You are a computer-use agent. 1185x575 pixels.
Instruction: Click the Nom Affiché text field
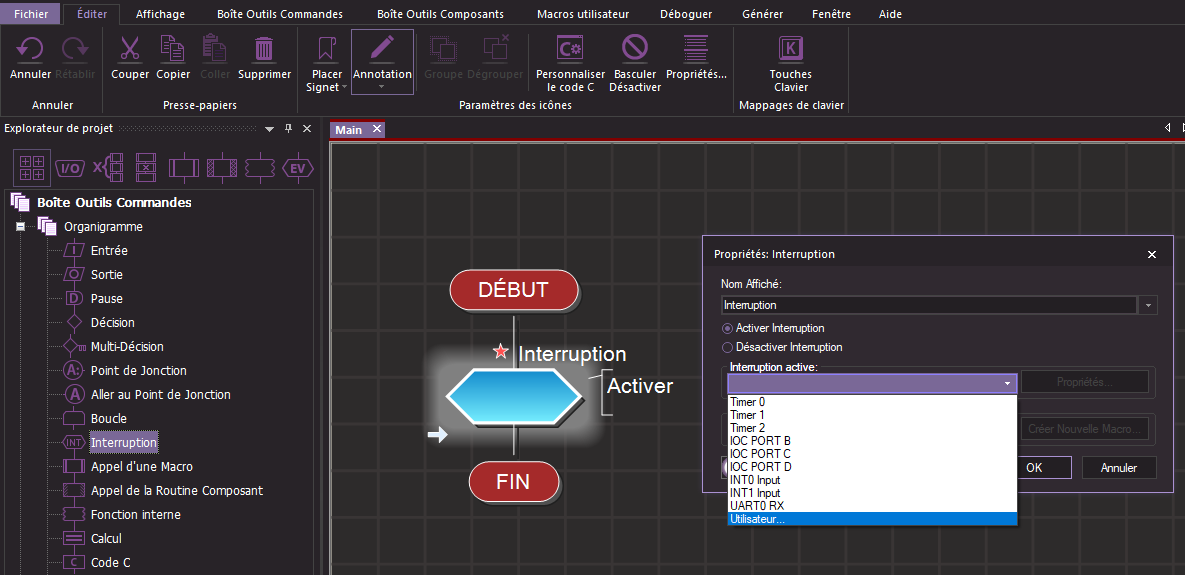[928, 305]
